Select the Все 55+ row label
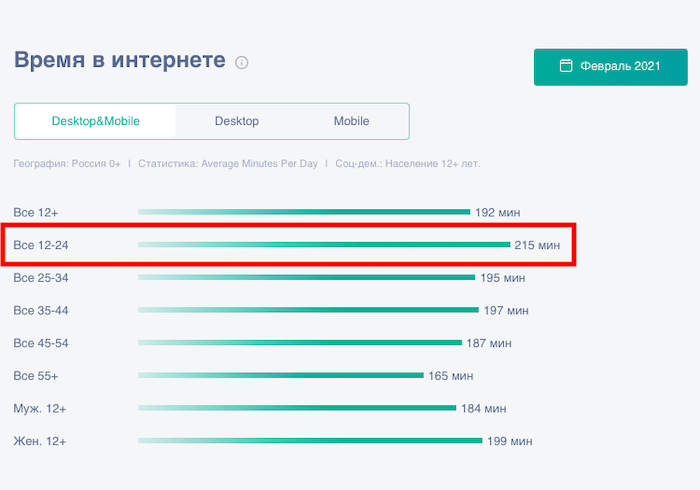Viewport: 700px width, 490px height. [36, 376]
